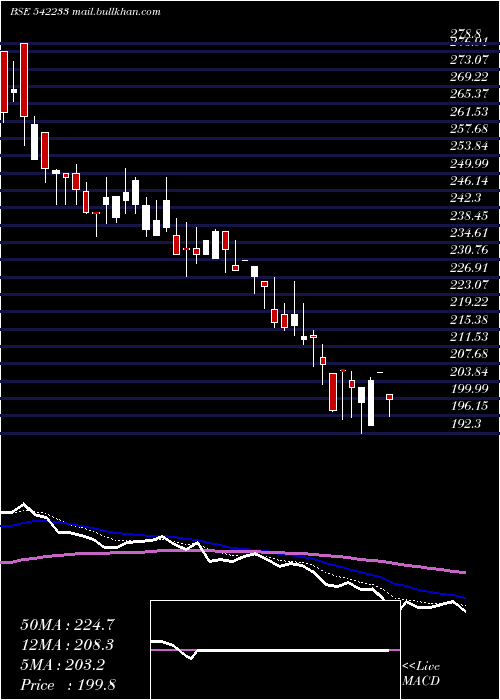
Task: Select the 199.99 price label
Action: pyautogui.click(x=469, y=388)
